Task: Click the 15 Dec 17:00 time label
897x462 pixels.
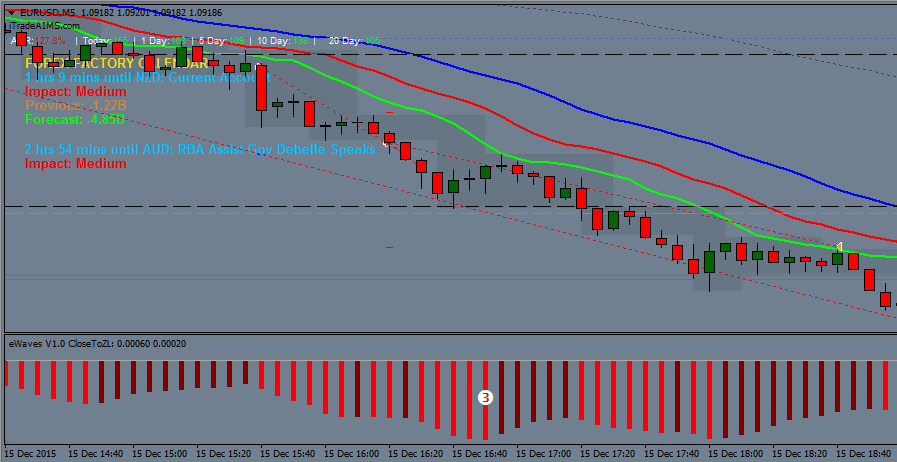Action: 543,453
